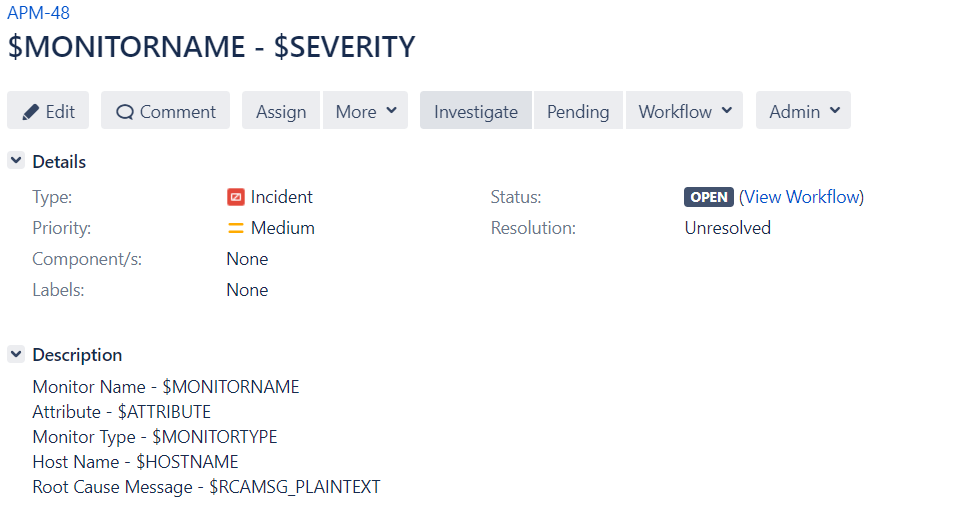The image size is (965, 530).
Task: Click the Component/s value None
Action: point(247,259)
